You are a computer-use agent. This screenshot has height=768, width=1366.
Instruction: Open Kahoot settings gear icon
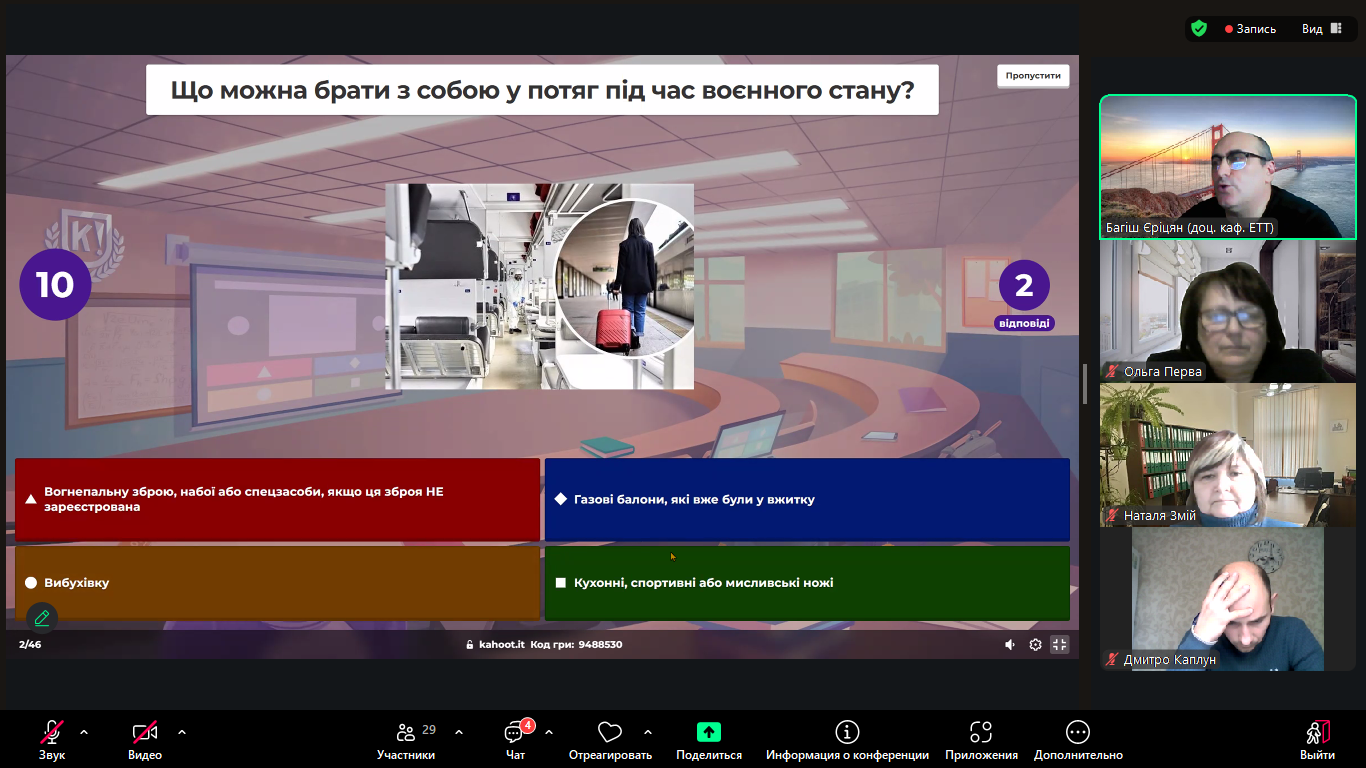[x=1035, y=645]
